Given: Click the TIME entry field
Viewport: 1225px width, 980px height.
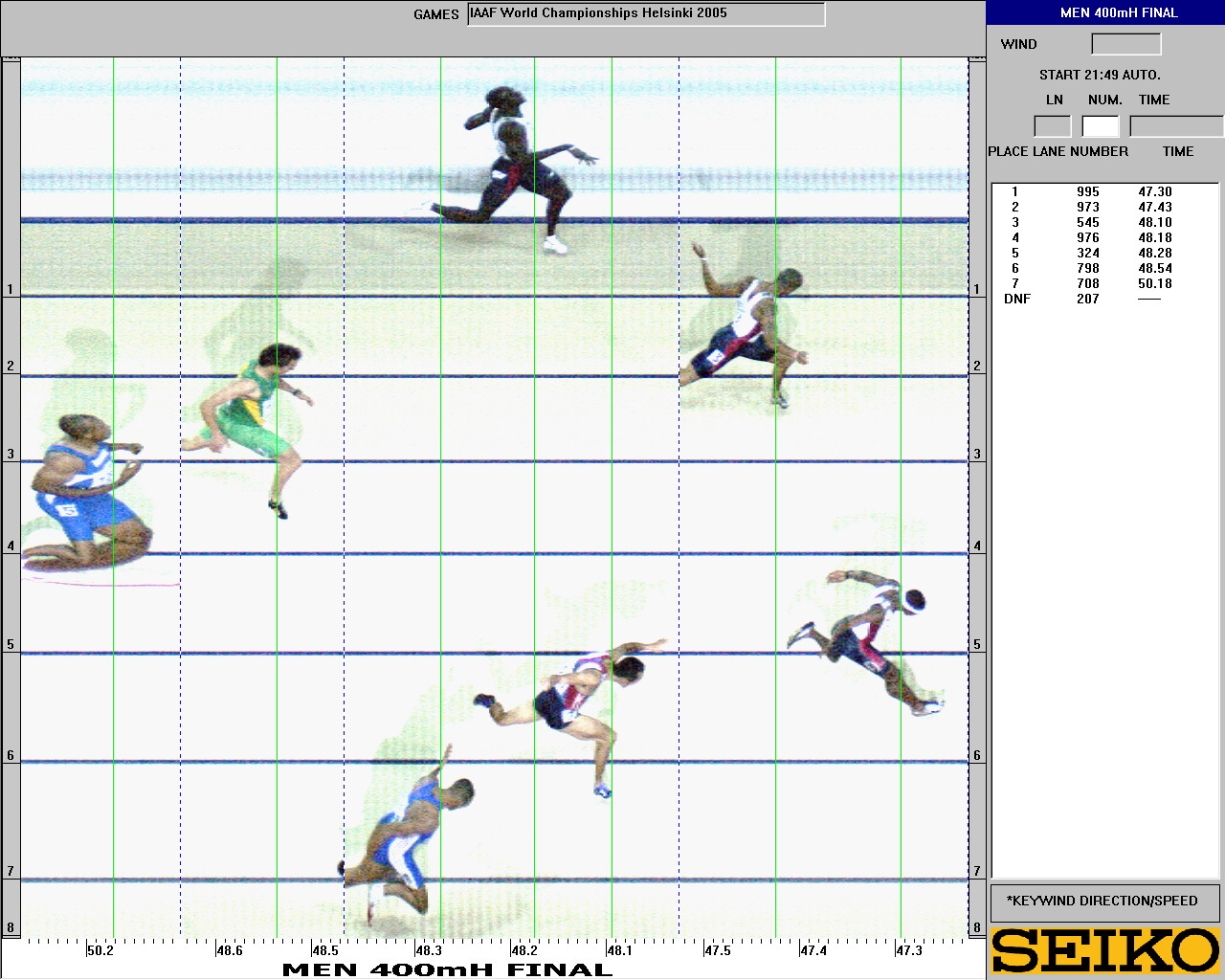Looking at the screenshot, I should [x=1175, y=126].
